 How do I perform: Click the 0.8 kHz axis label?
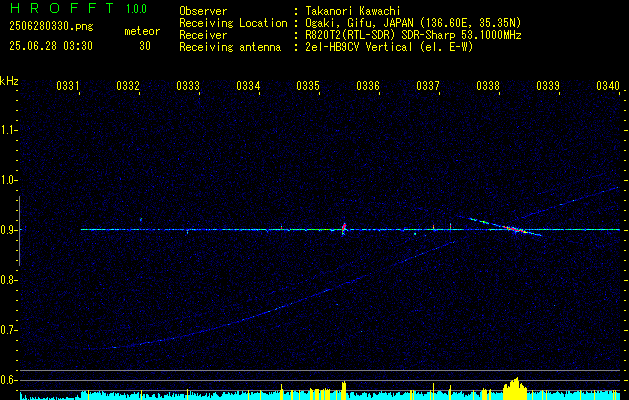point(9,280)
